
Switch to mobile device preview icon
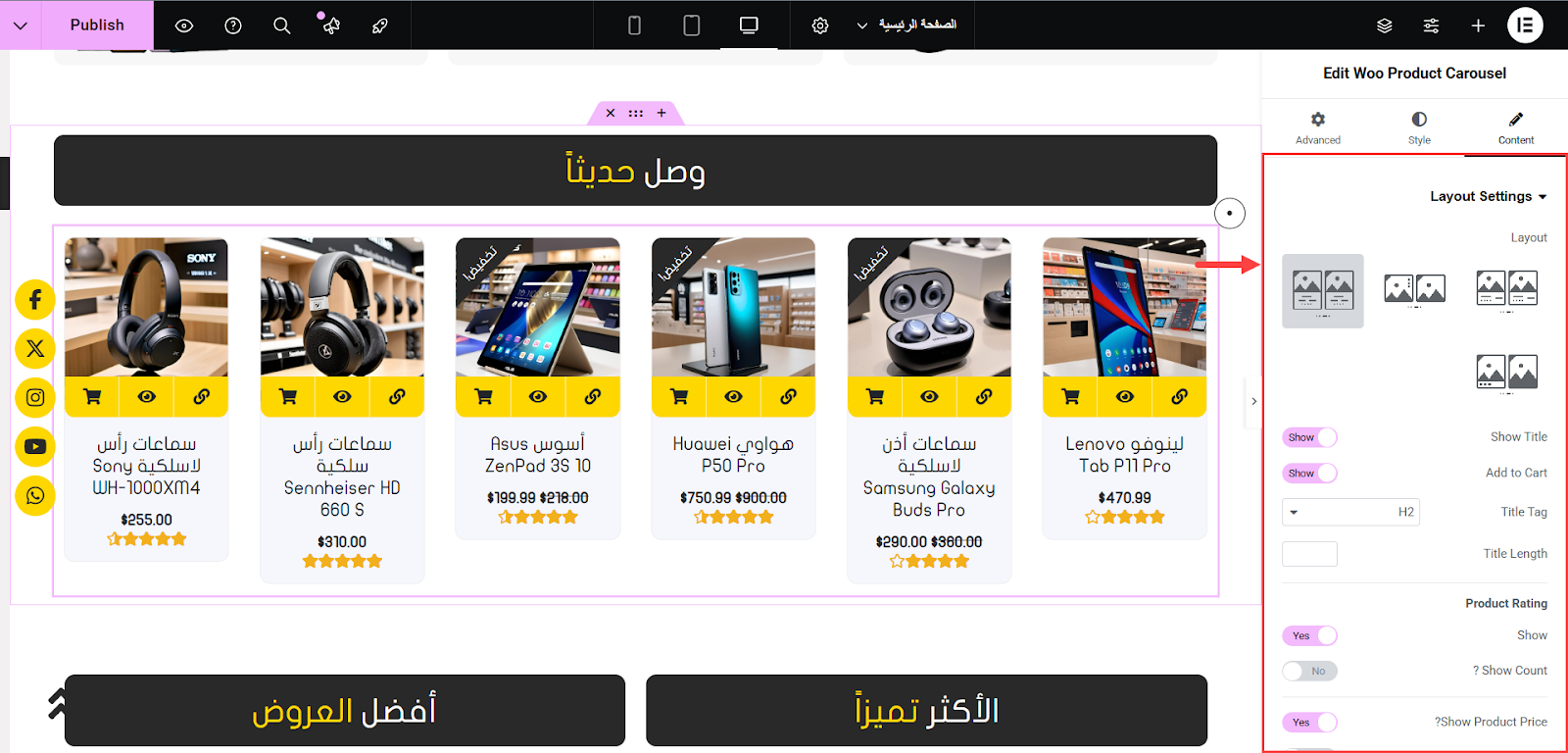pyautogui.click(x=634, y=25)
